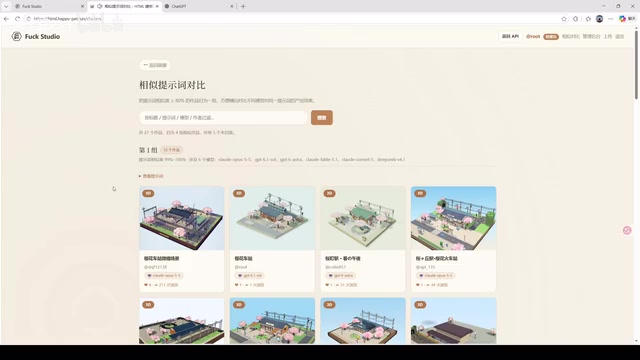Open the browser favorites list icon
This screenshot has height=360, width=640.
coord(588,19)
